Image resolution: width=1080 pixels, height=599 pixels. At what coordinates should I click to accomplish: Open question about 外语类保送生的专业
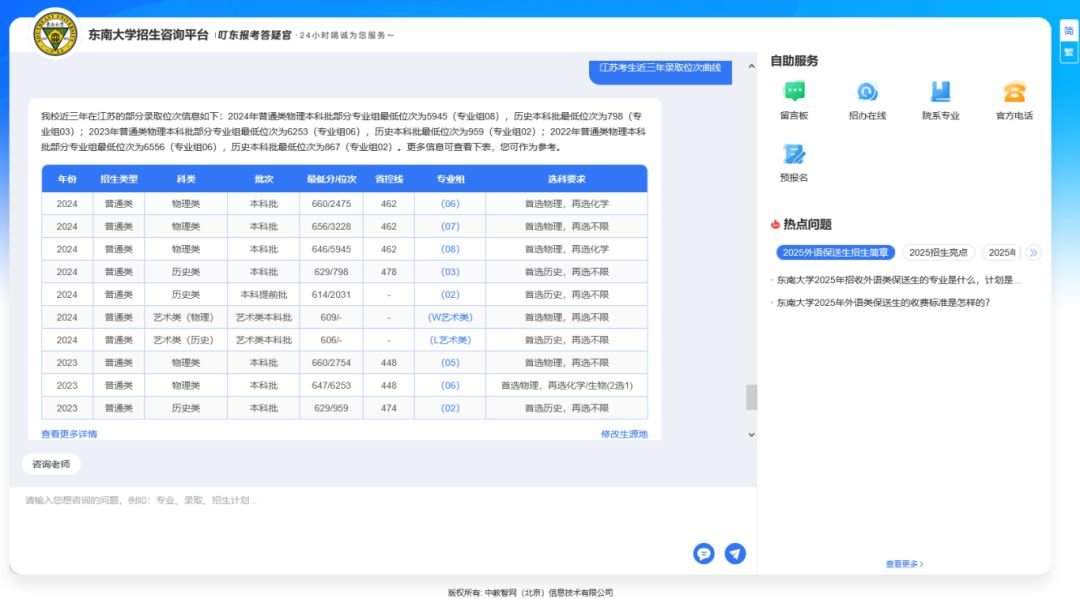click(x=899, y=280)
